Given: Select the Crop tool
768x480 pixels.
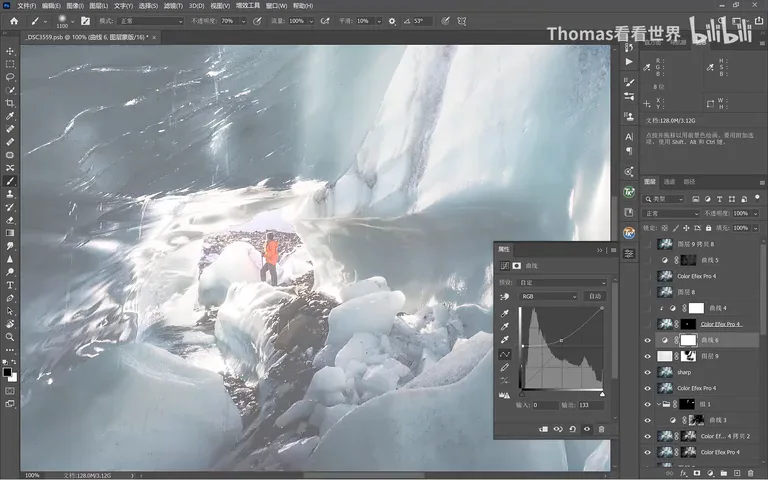Looking at the screenshot, I should coord(10,103).
